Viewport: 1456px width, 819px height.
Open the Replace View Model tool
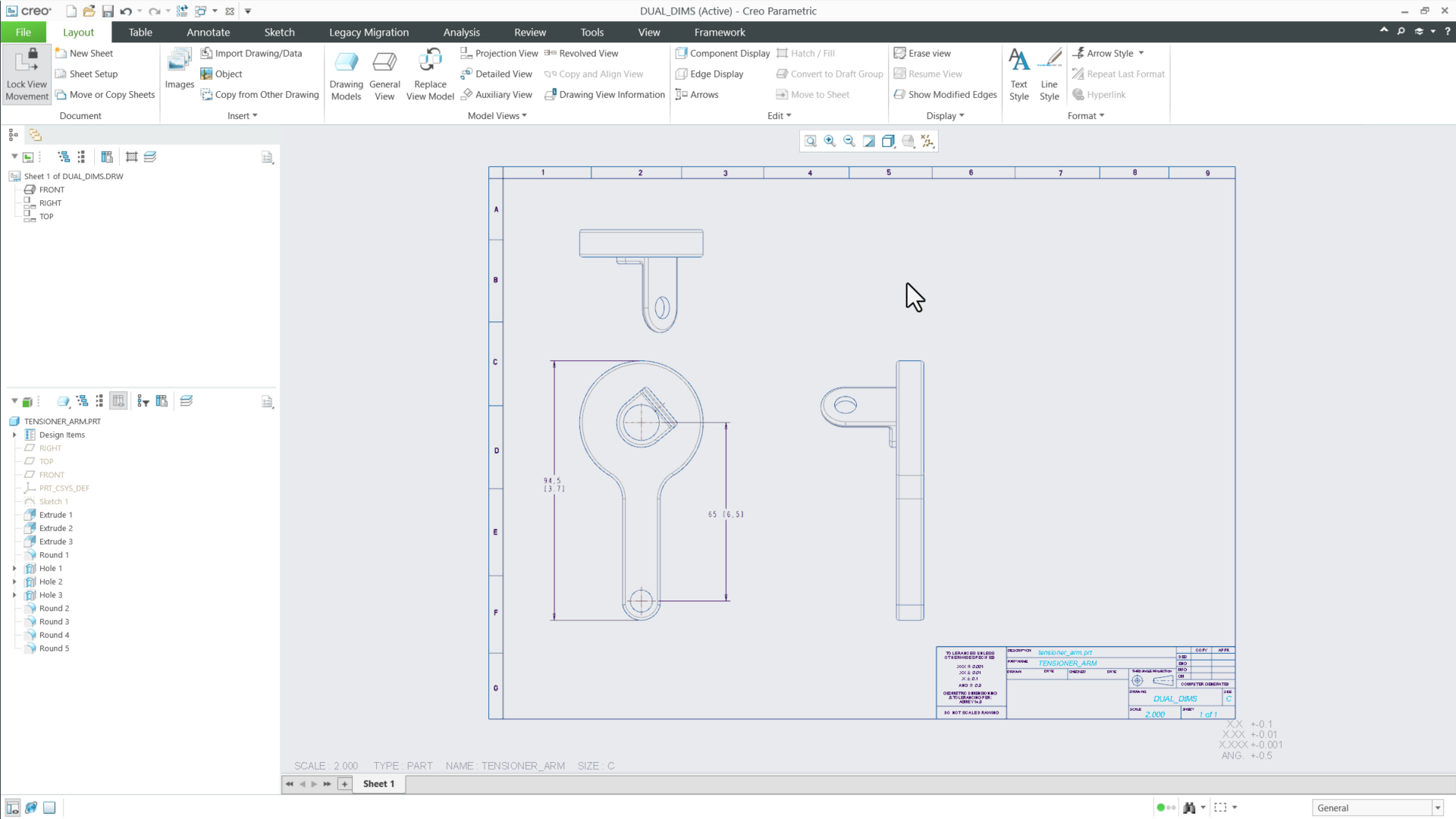430,72
